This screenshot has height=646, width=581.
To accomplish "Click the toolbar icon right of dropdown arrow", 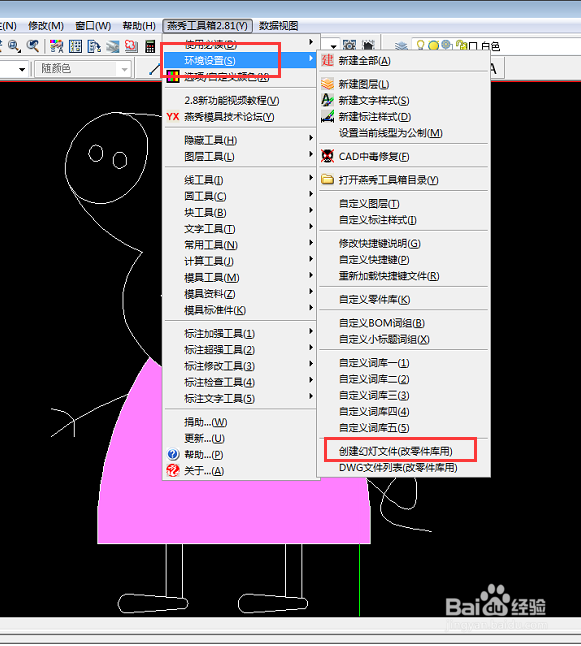I will click(x=349, y=46).
